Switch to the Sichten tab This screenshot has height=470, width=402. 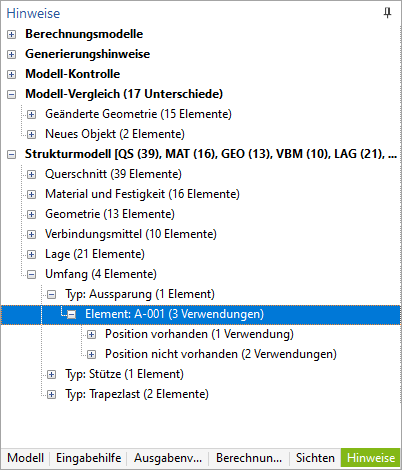[x=315, y=458]
